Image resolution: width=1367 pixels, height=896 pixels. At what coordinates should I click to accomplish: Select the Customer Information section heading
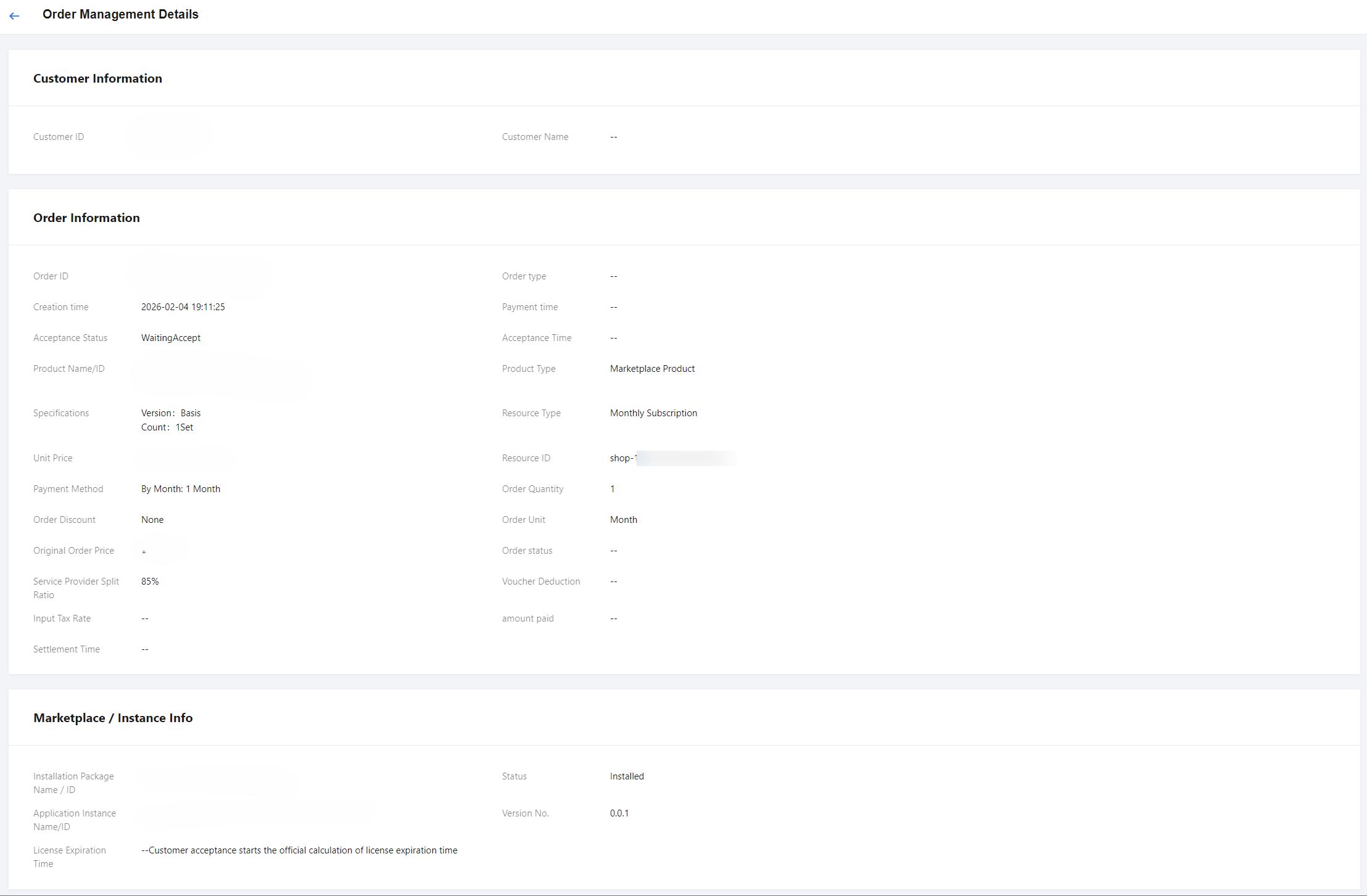(97, 78)
